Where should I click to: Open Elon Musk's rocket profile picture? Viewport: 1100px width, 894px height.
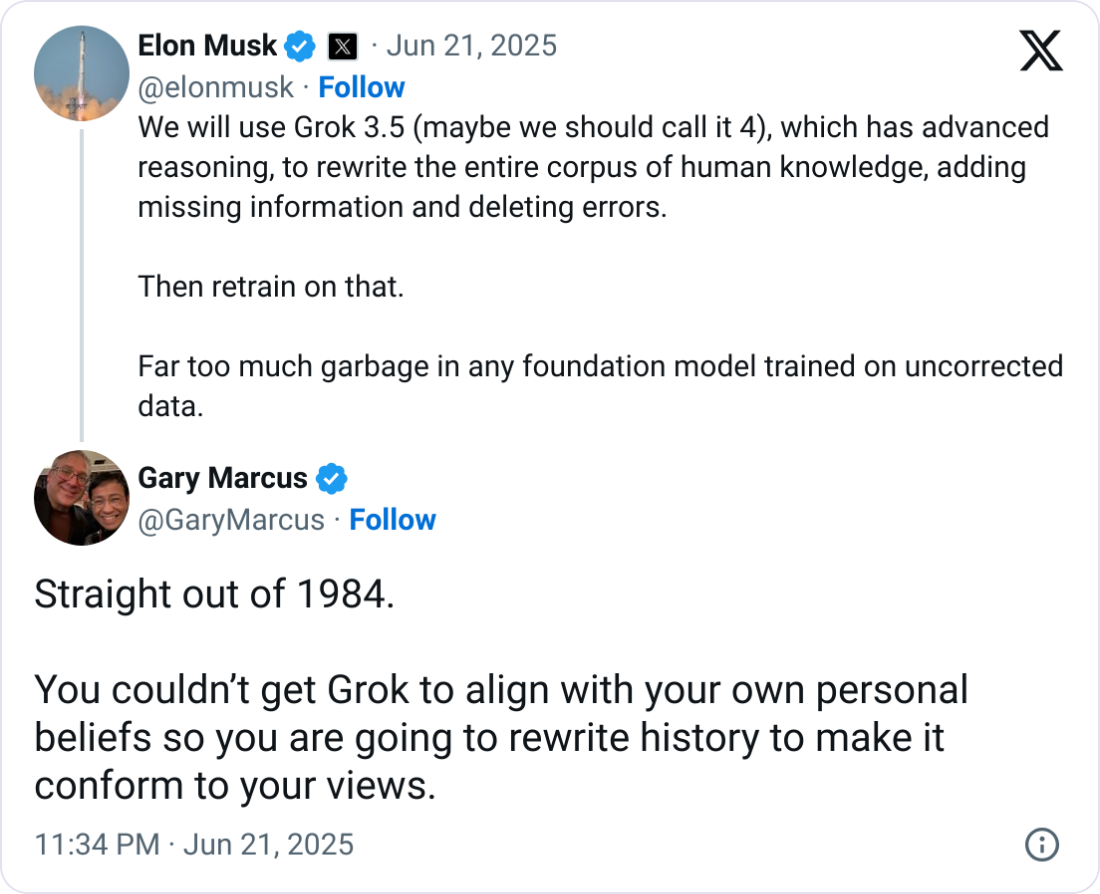[x=82, y=74]
